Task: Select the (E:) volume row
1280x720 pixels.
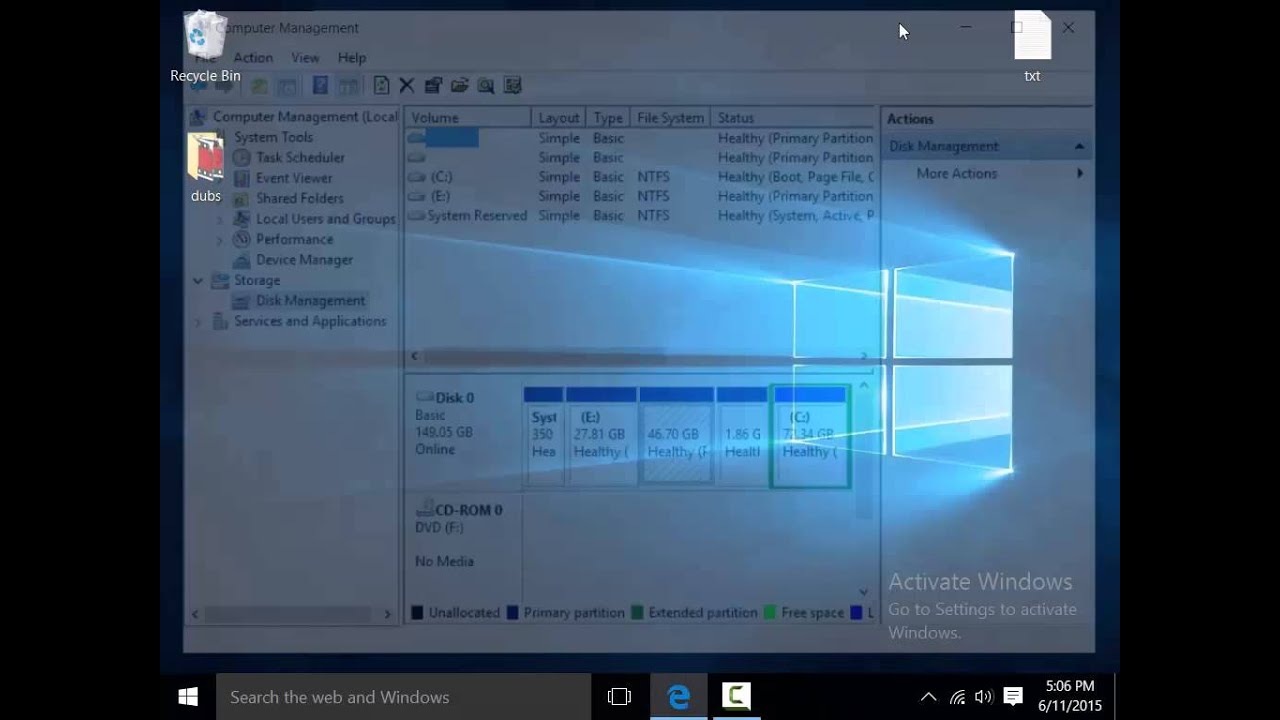Action: 640,196
